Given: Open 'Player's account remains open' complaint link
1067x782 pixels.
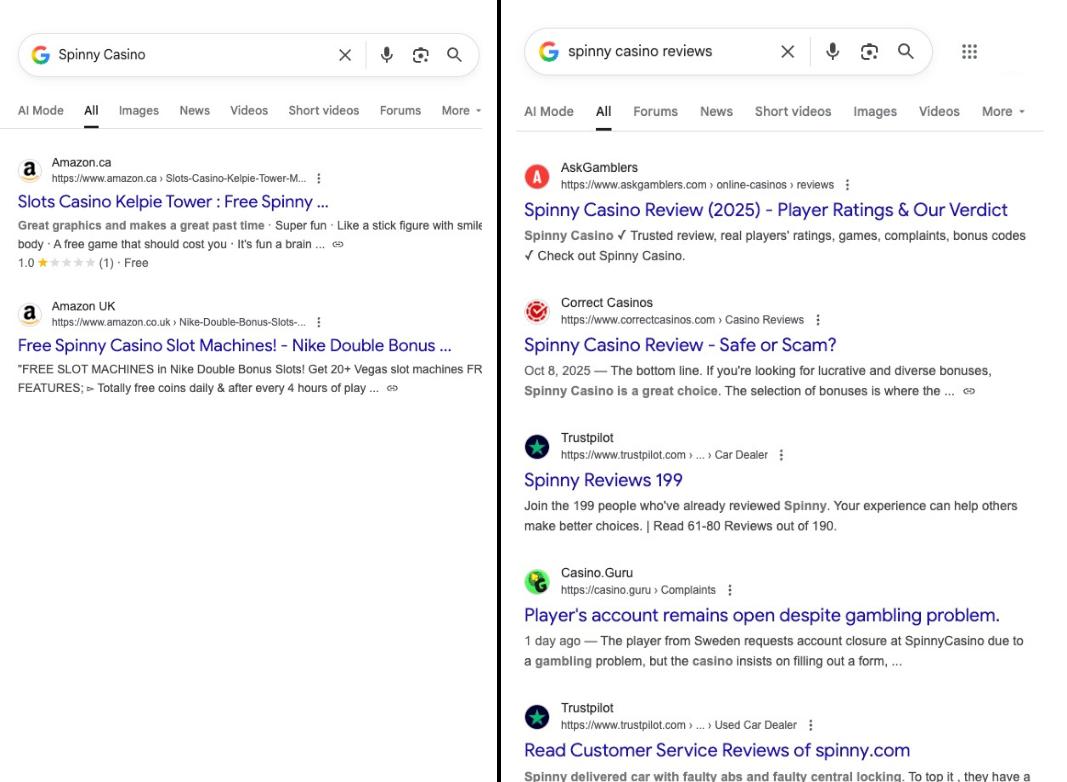Looking at the screenshot, I should point(761,615).
